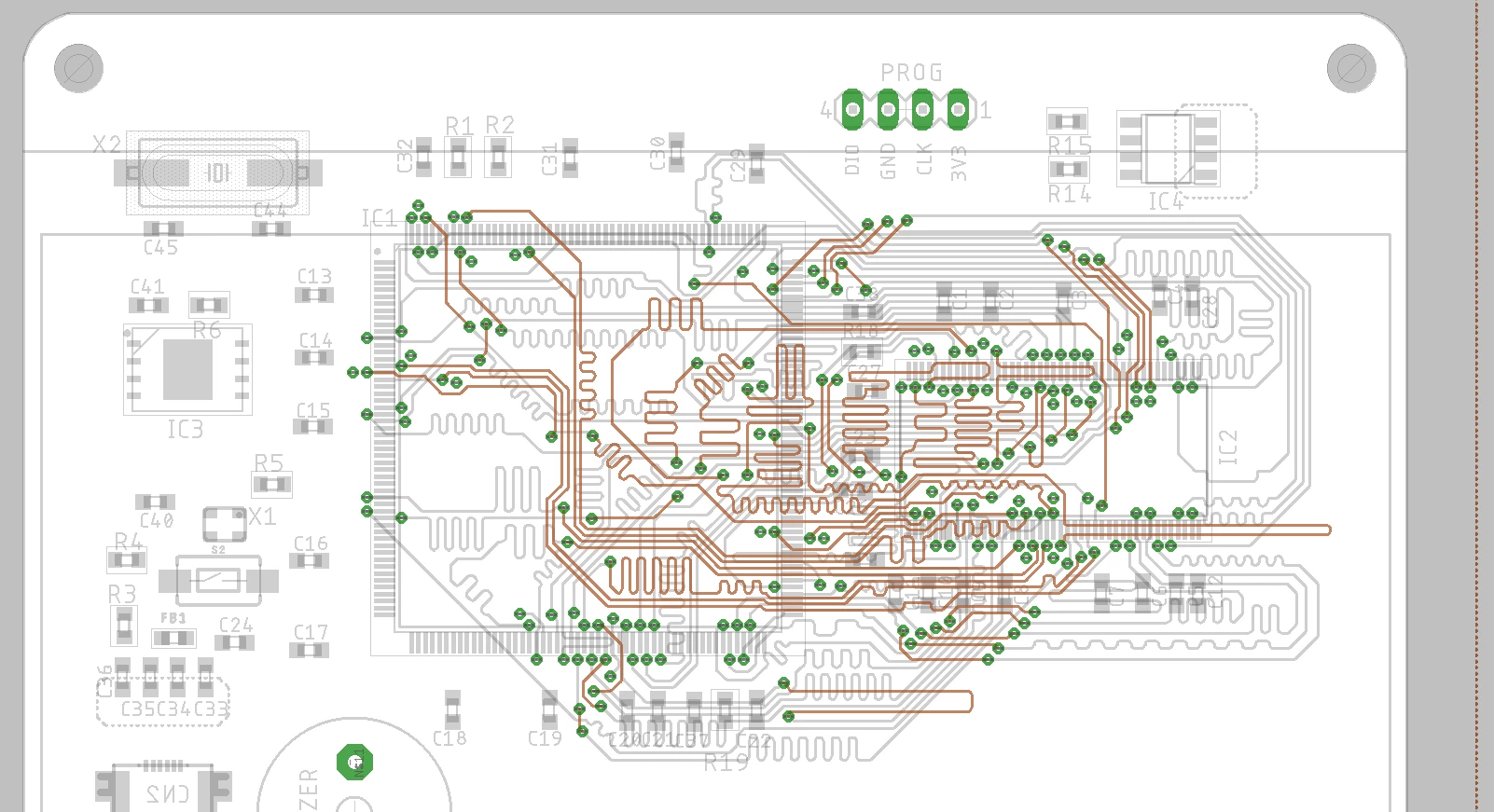Select resistor R1 footprint
The image size is (1494, 812).
tap(458, 158)
